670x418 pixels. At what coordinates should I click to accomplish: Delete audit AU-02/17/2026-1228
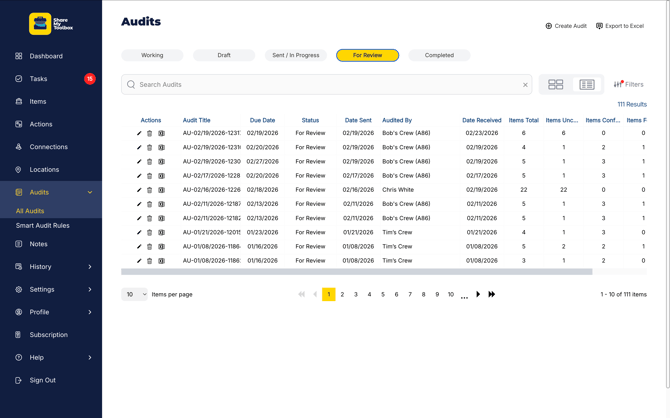click(150, 176)
